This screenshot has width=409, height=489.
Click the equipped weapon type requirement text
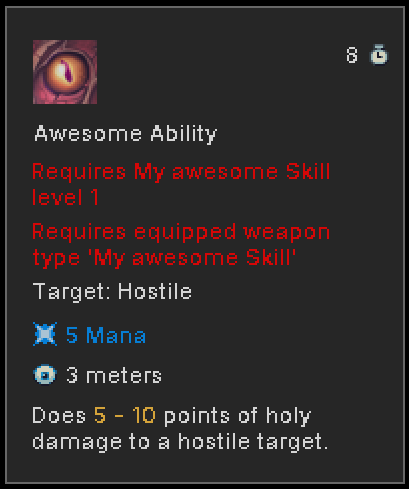(181, 245)
